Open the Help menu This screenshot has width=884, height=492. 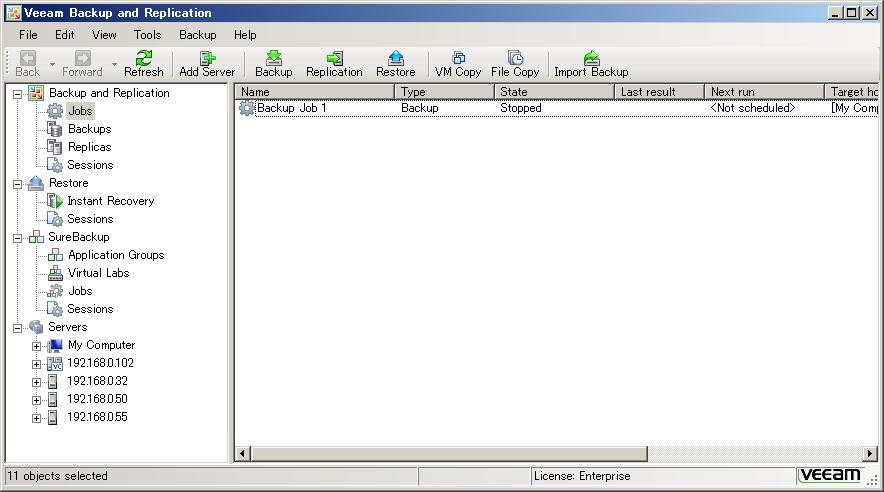pyautogui.click(x=245, y=35)
